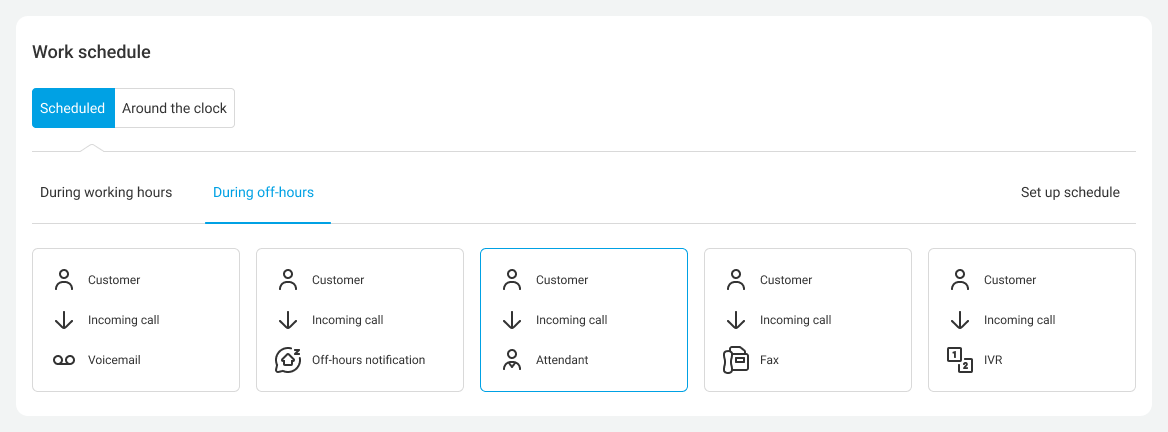Viewport: 1168px width, 432px height.
Task: Open the Set up schedule link
Action: pyautogui.click(x=1070, y=192)
